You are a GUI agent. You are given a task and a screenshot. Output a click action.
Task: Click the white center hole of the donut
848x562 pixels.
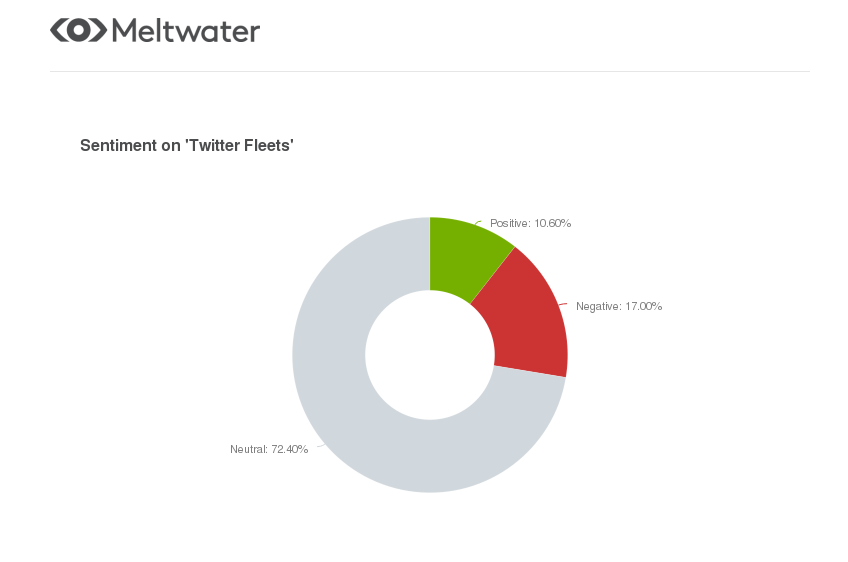point(430,355)
